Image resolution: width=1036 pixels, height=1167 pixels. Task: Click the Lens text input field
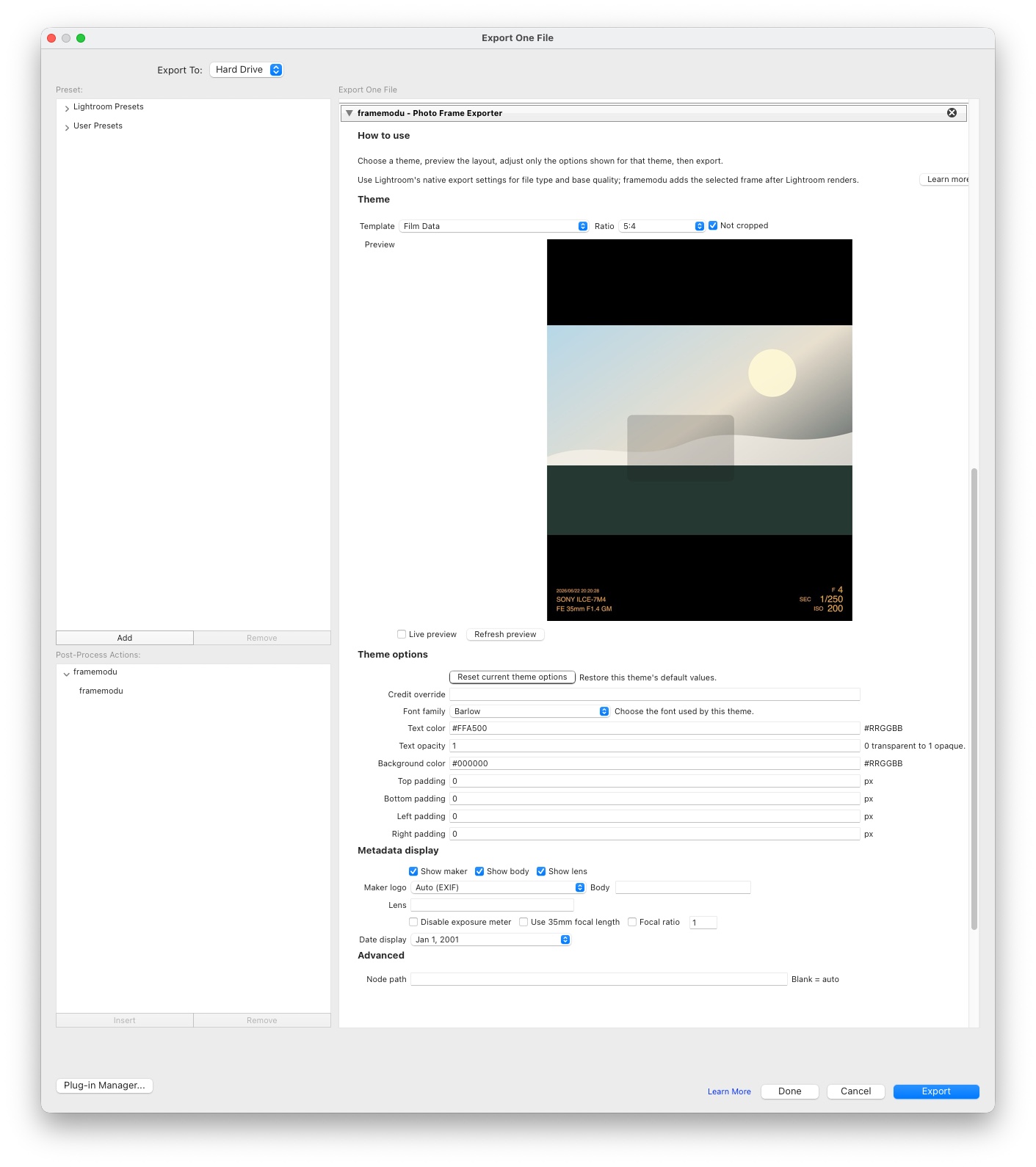492,905
